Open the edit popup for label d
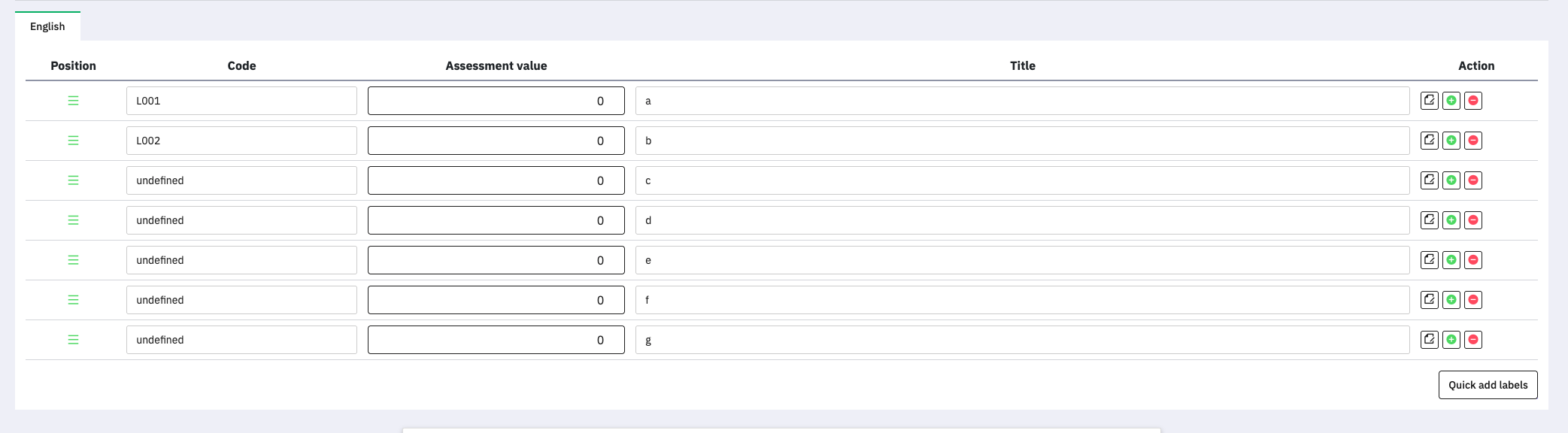Image resolution: width=1568 pixels, height=433 pixels. [x=1429, y=220]
